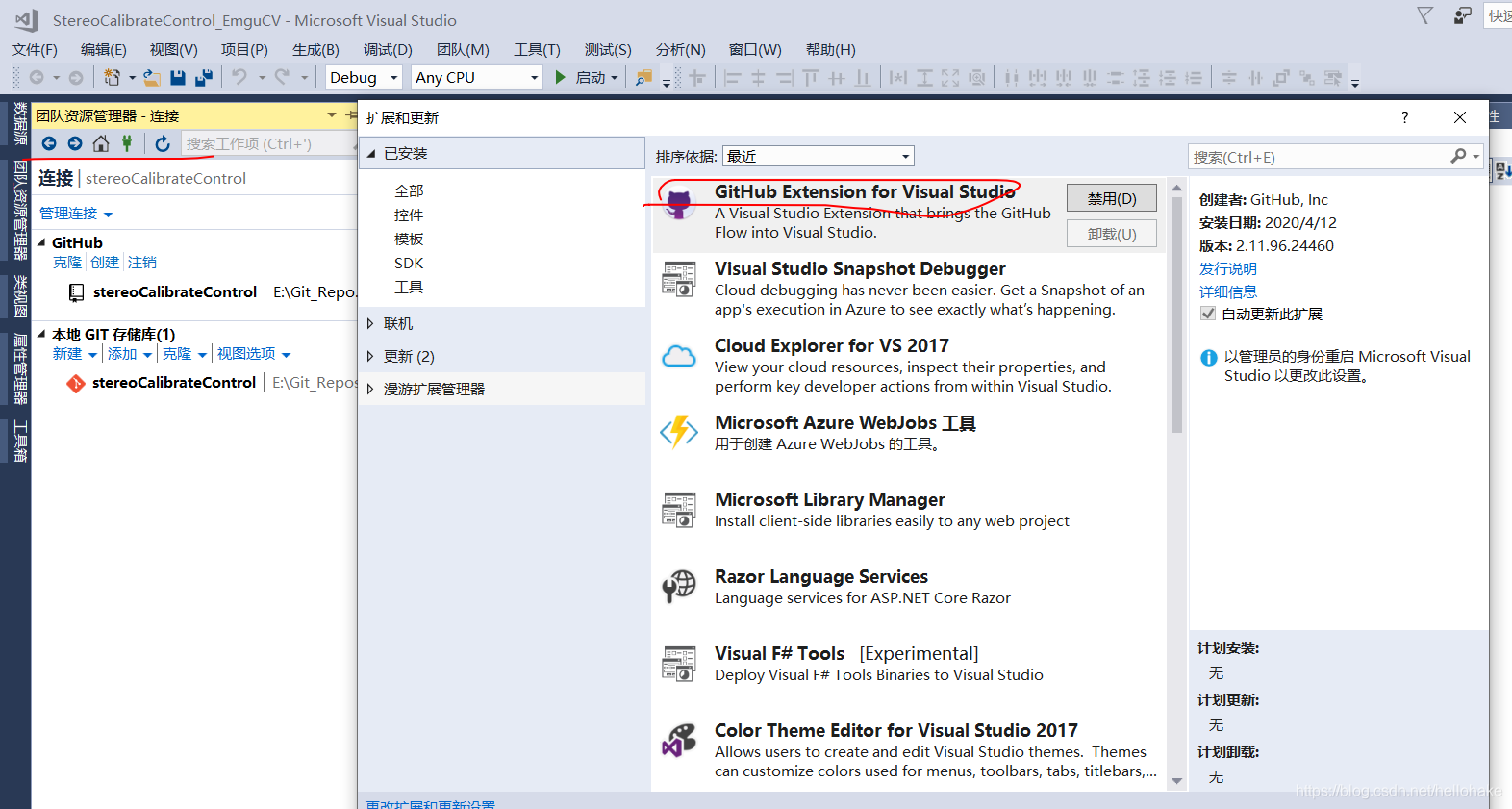The width and height of the screenshot is (1512, 809).
Task: Open the Any CPU platform dropdown
Action: point(477,77)
